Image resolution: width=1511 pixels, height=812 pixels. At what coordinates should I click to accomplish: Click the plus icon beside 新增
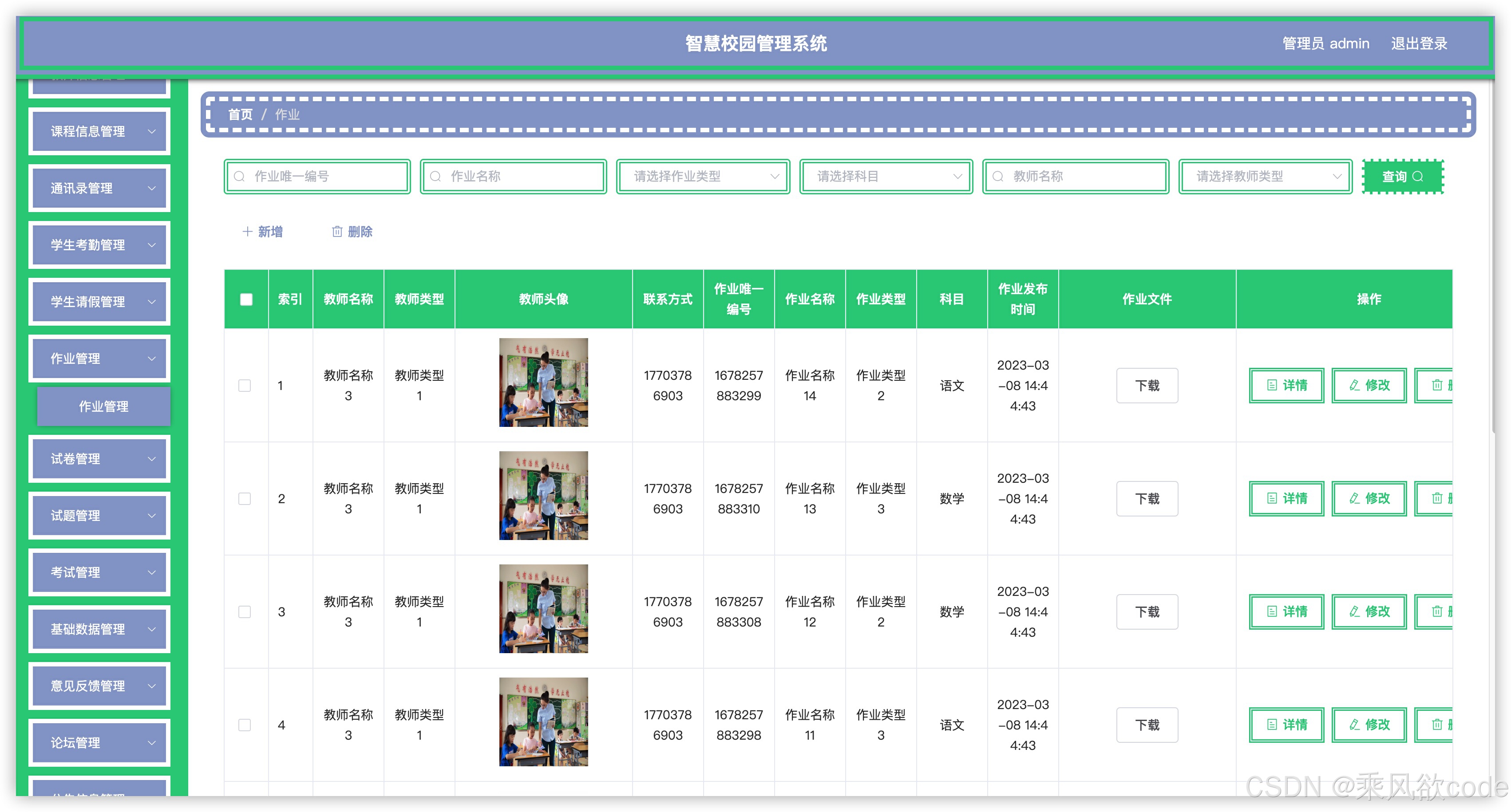click(x=247, y=232)
